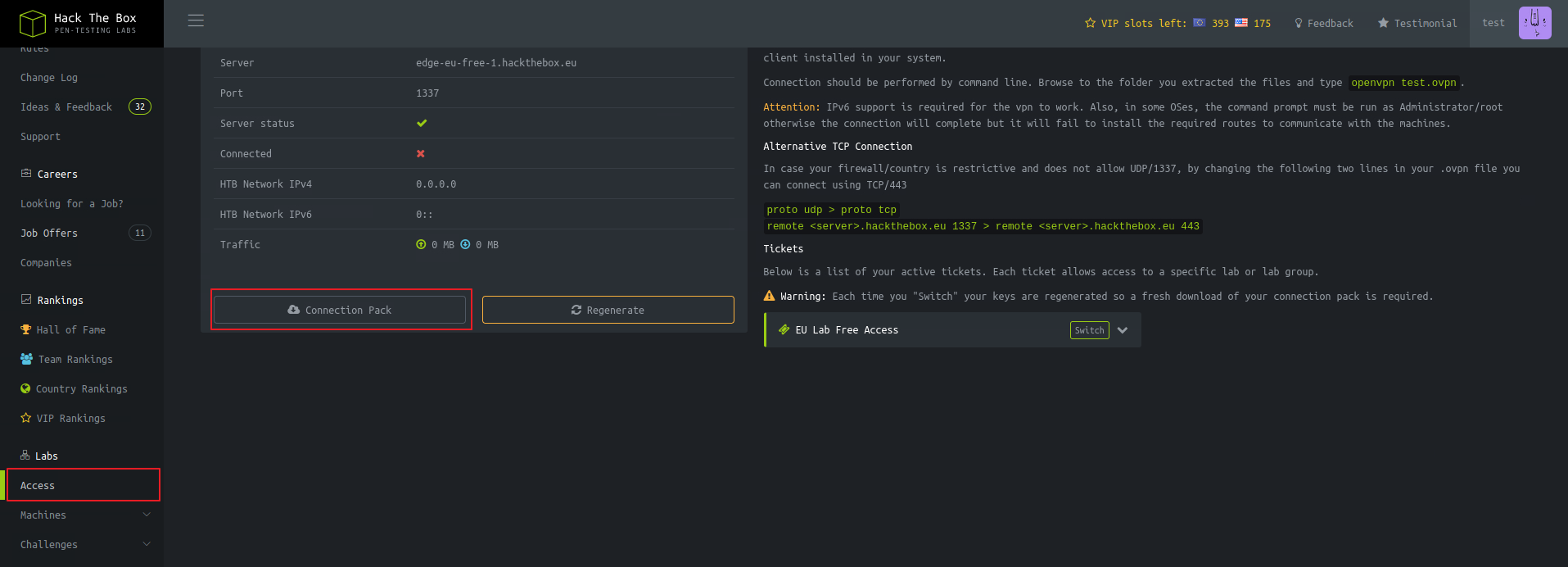This screenshot has height=567, width=1568.
Task: Click the HTB Network IPv6 value 0::
Action: pyautogui.click(x=424, y=214)
